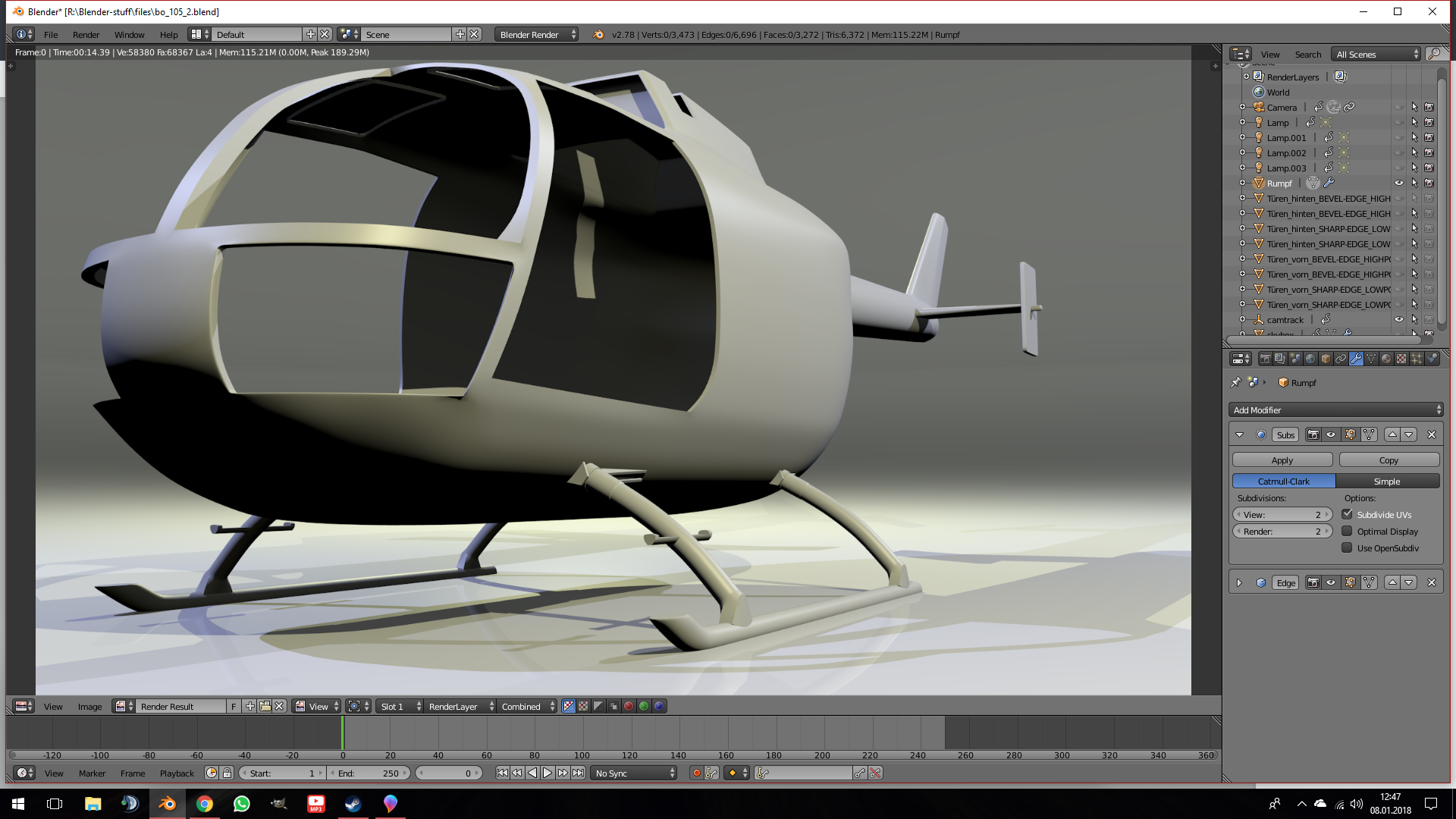Click the automatic keyframe record button

pos(696,773)
